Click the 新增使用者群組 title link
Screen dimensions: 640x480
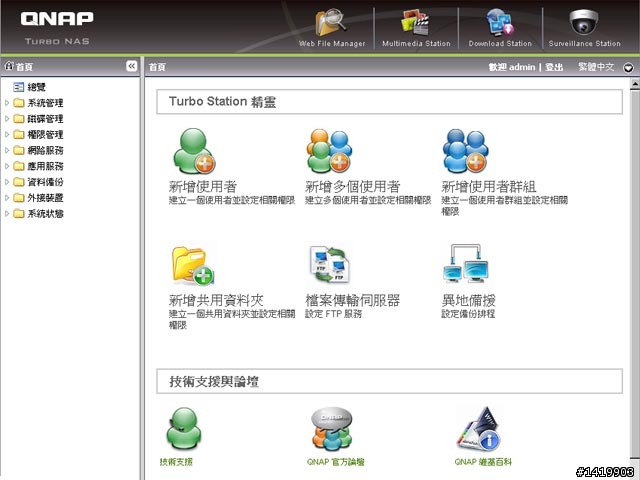tap(489, 187)
